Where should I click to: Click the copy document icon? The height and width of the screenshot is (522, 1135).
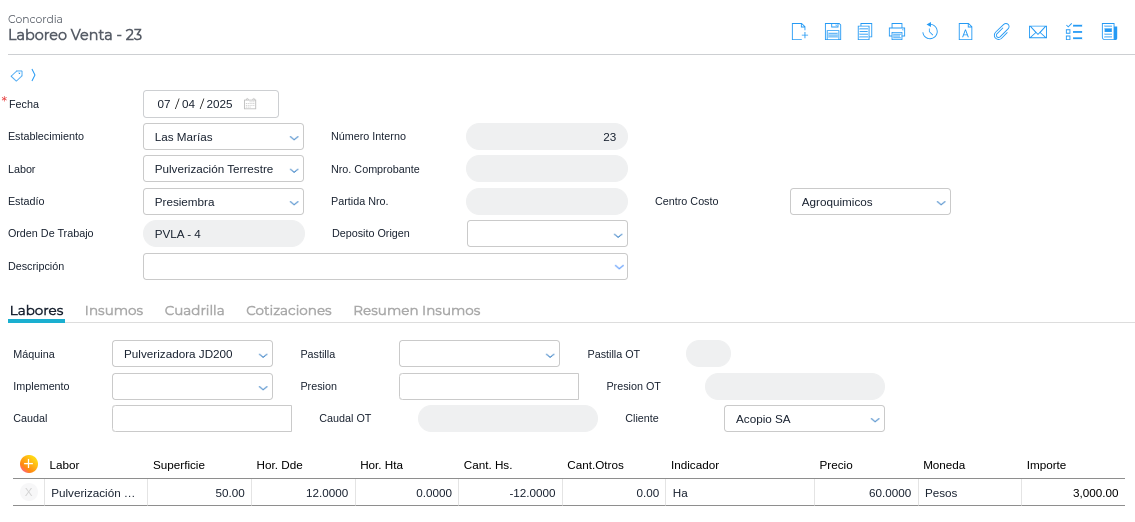pyautogui.click(x=865, y=31)
